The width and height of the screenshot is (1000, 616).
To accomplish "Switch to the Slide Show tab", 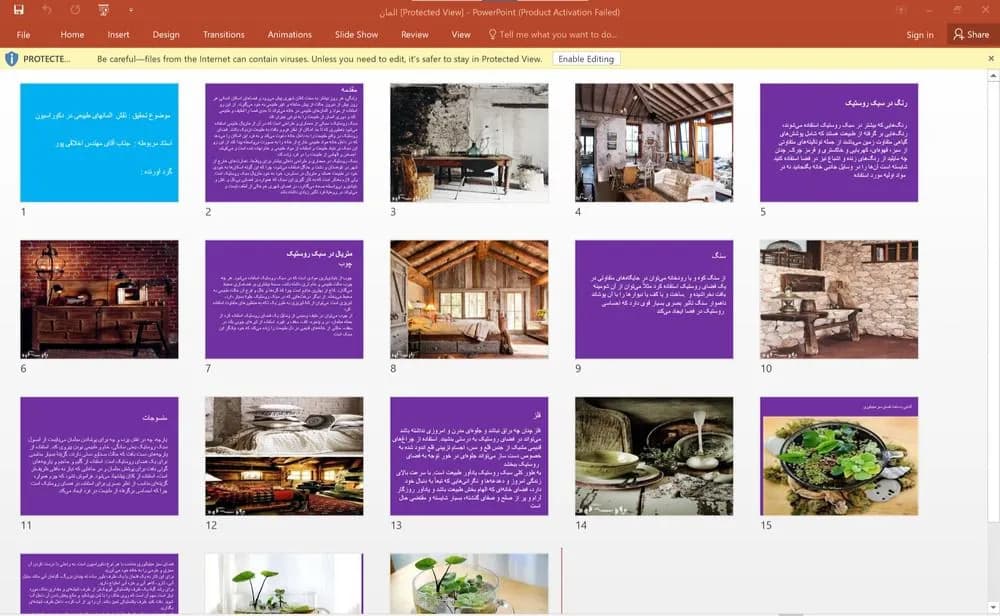I will coord(356,34).
